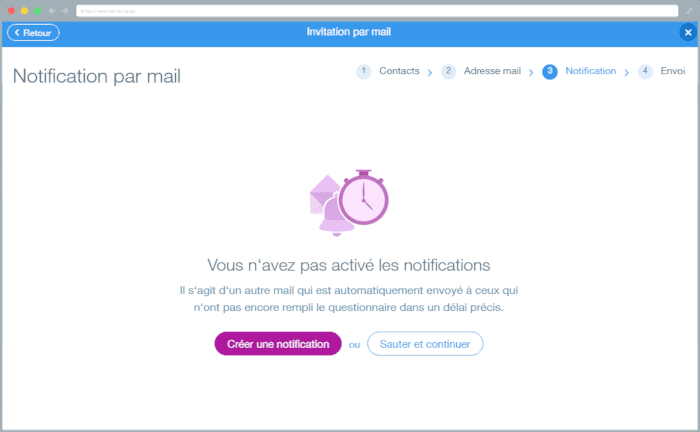
Task: Click chevron after Notification step
Action: (x=627, y=72)
